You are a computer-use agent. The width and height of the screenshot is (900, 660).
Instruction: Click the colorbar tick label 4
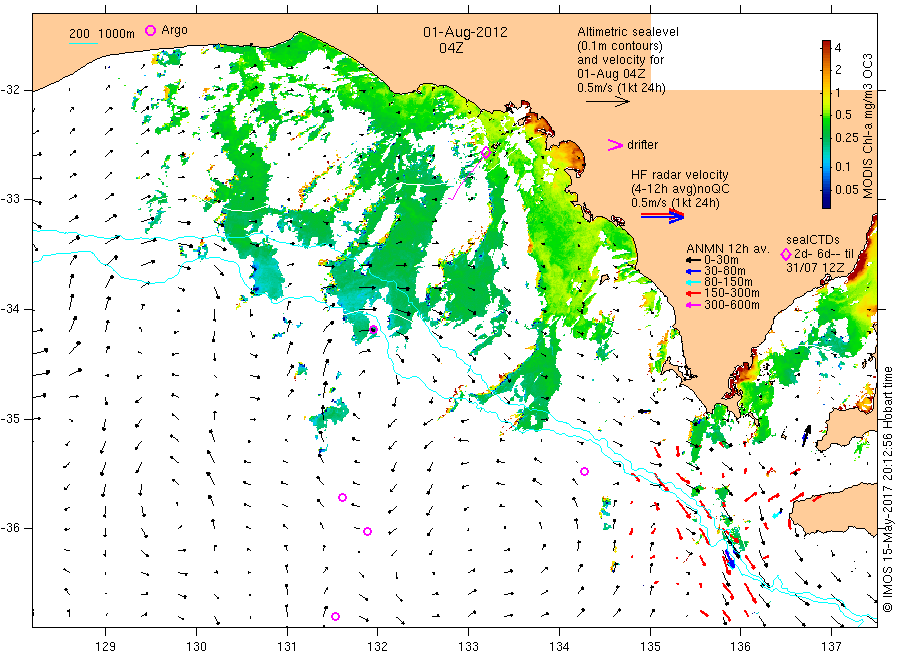click(x=838, y=48)
